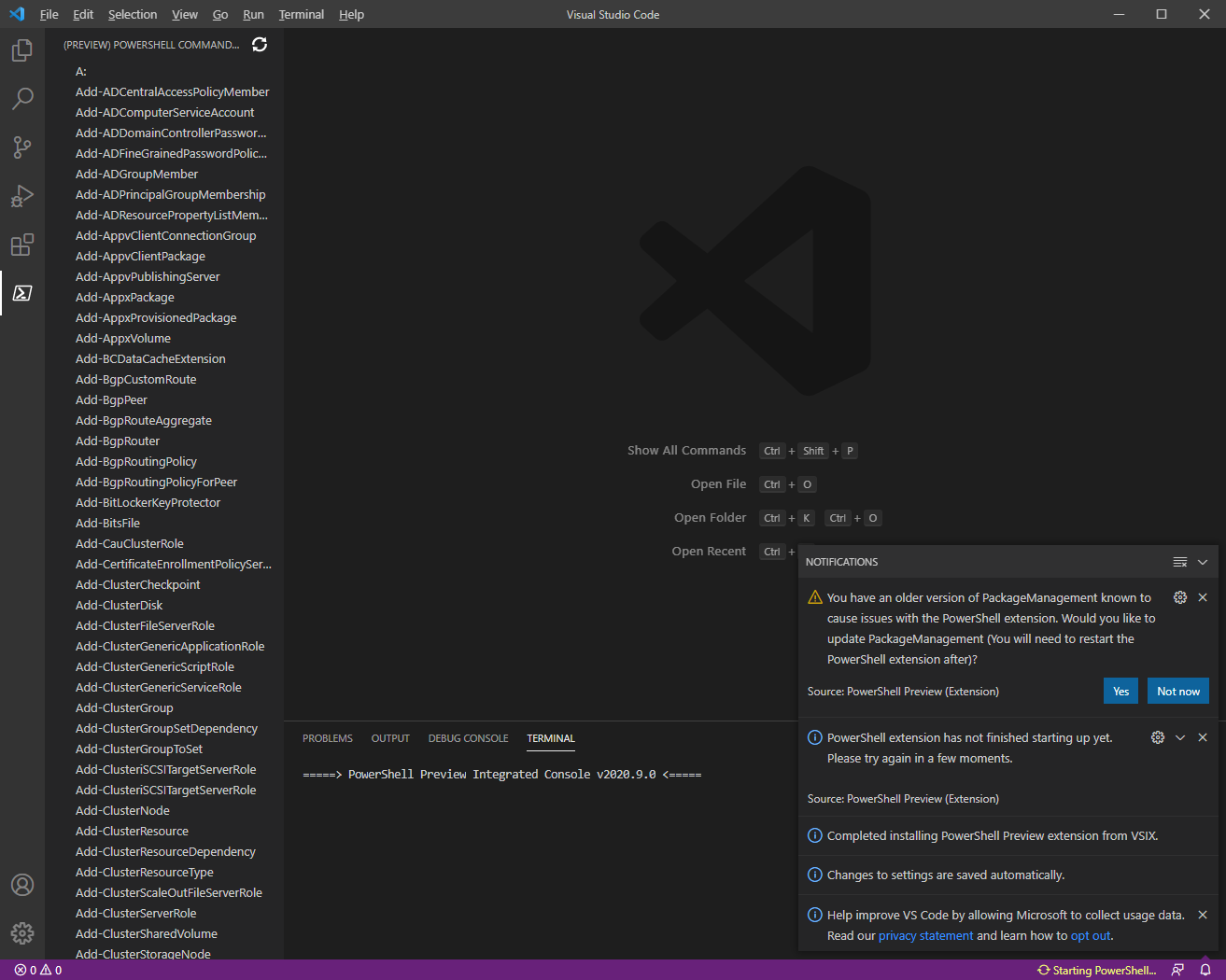Click the PowerShell Commands panel title
The width and height of the screenshot is (1226, 980).
tap(151, 45)
